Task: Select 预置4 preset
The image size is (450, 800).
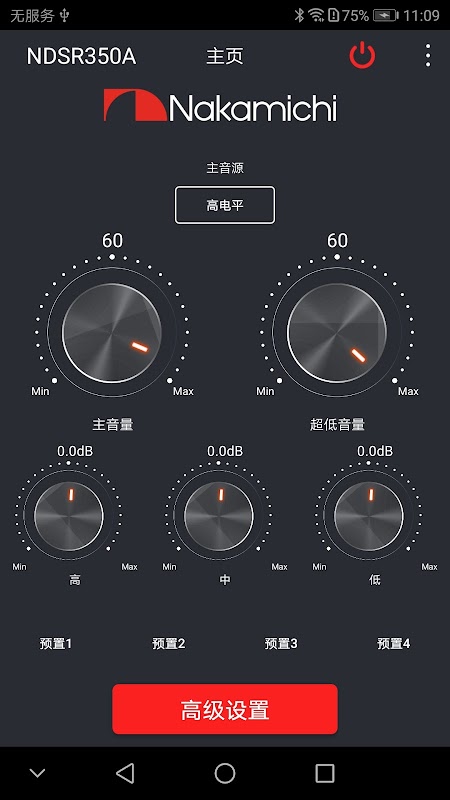Action: pos(394,644)
